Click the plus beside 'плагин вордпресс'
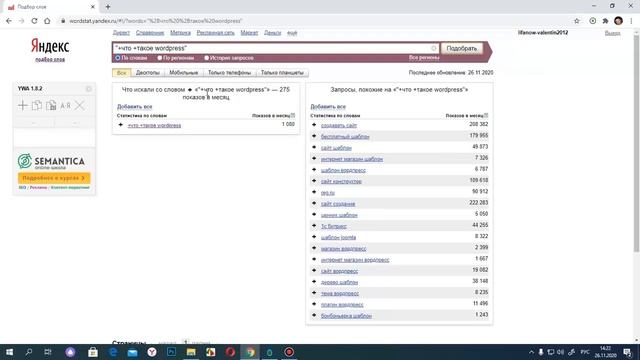640x360 pixels. coord(314,304)
